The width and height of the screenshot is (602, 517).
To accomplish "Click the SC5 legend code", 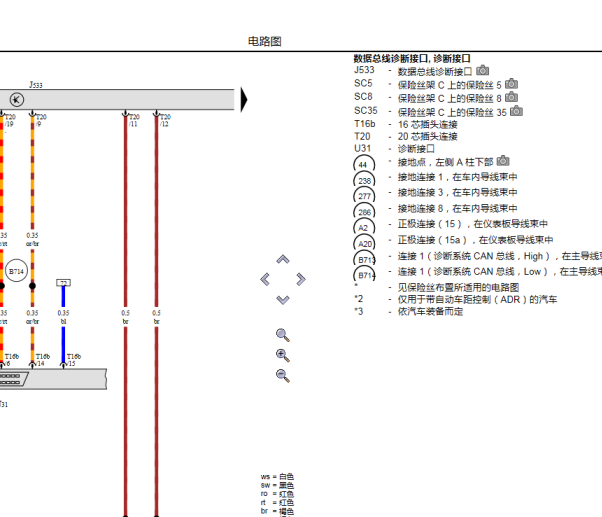I will [x=363, y=83].
